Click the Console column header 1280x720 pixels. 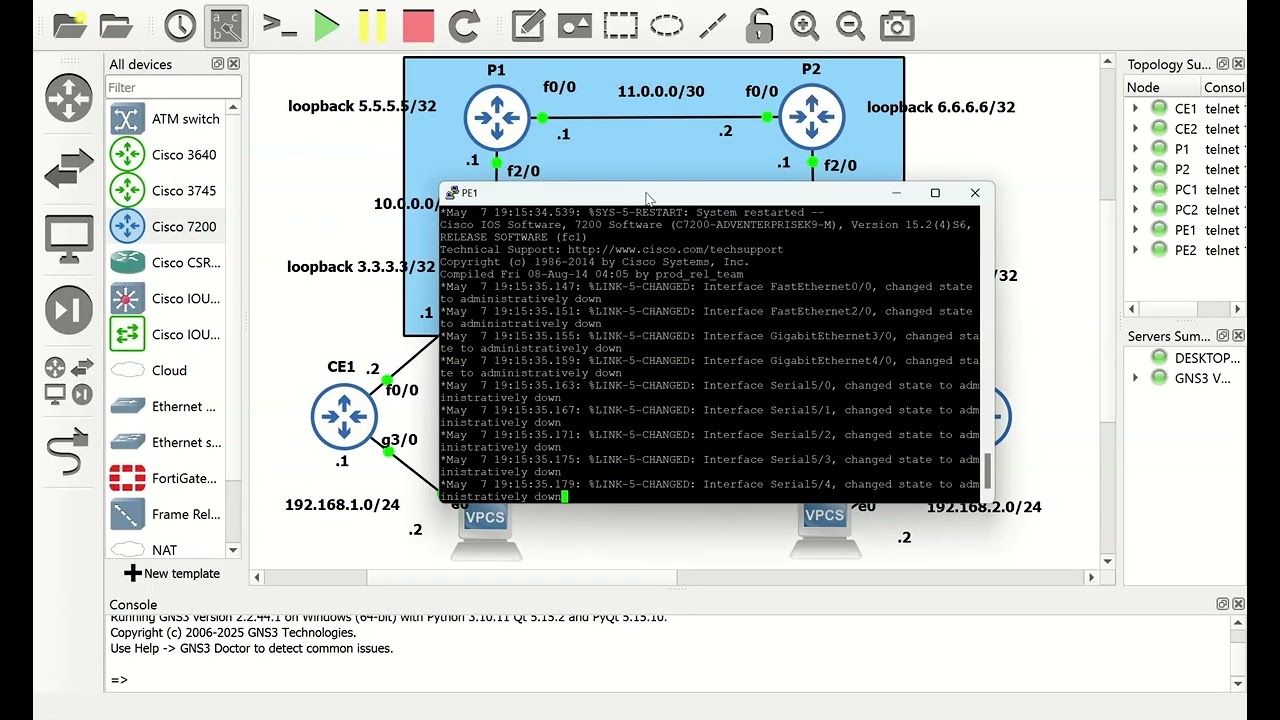tap(1222, 87)
